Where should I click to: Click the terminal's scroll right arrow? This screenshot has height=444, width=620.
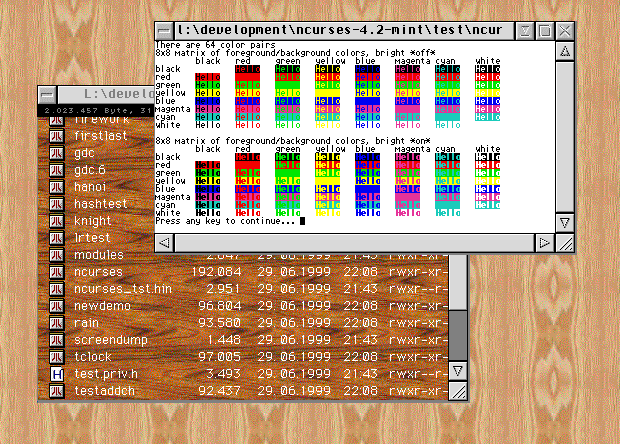tap(544, 242)
